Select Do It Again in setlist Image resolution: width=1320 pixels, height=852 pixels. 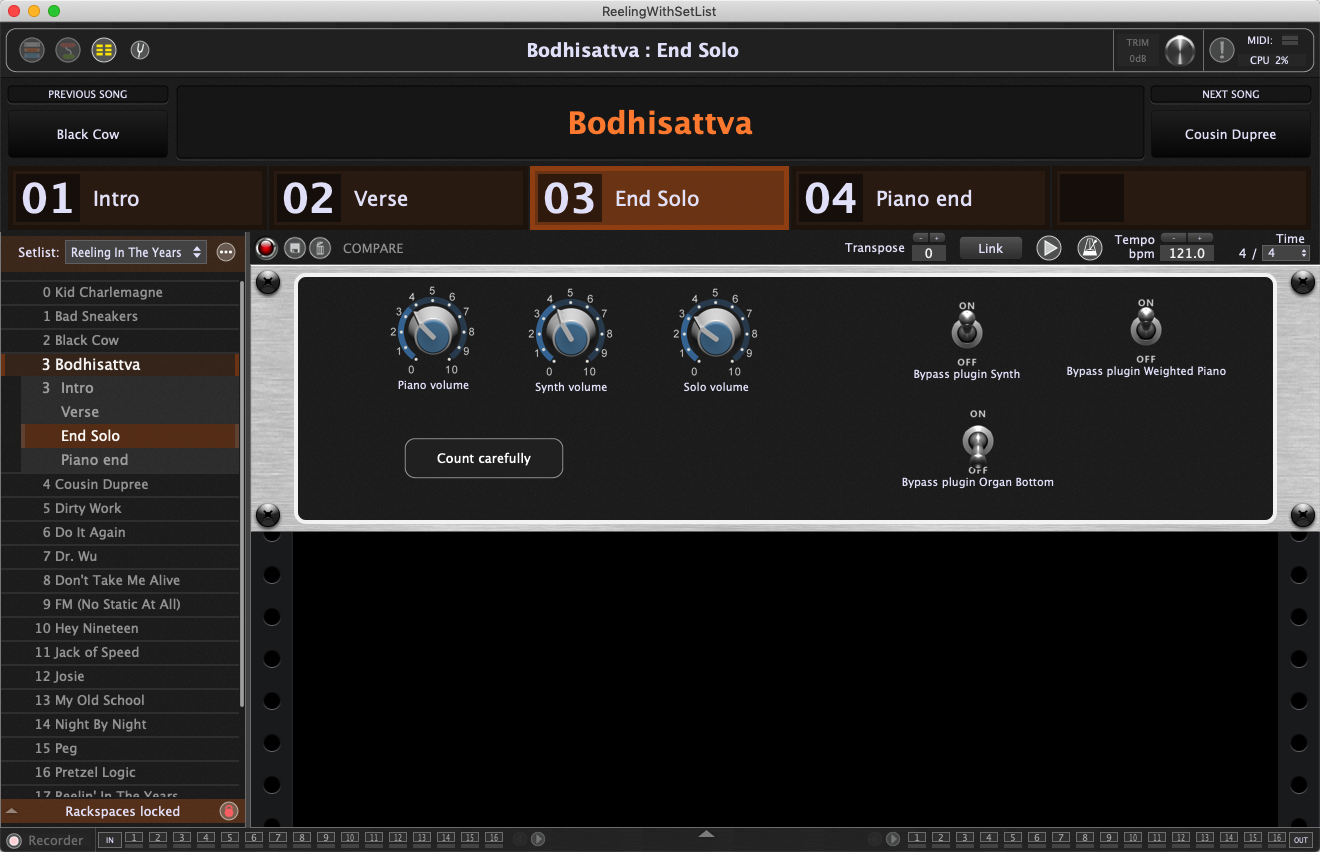[120, 532]
